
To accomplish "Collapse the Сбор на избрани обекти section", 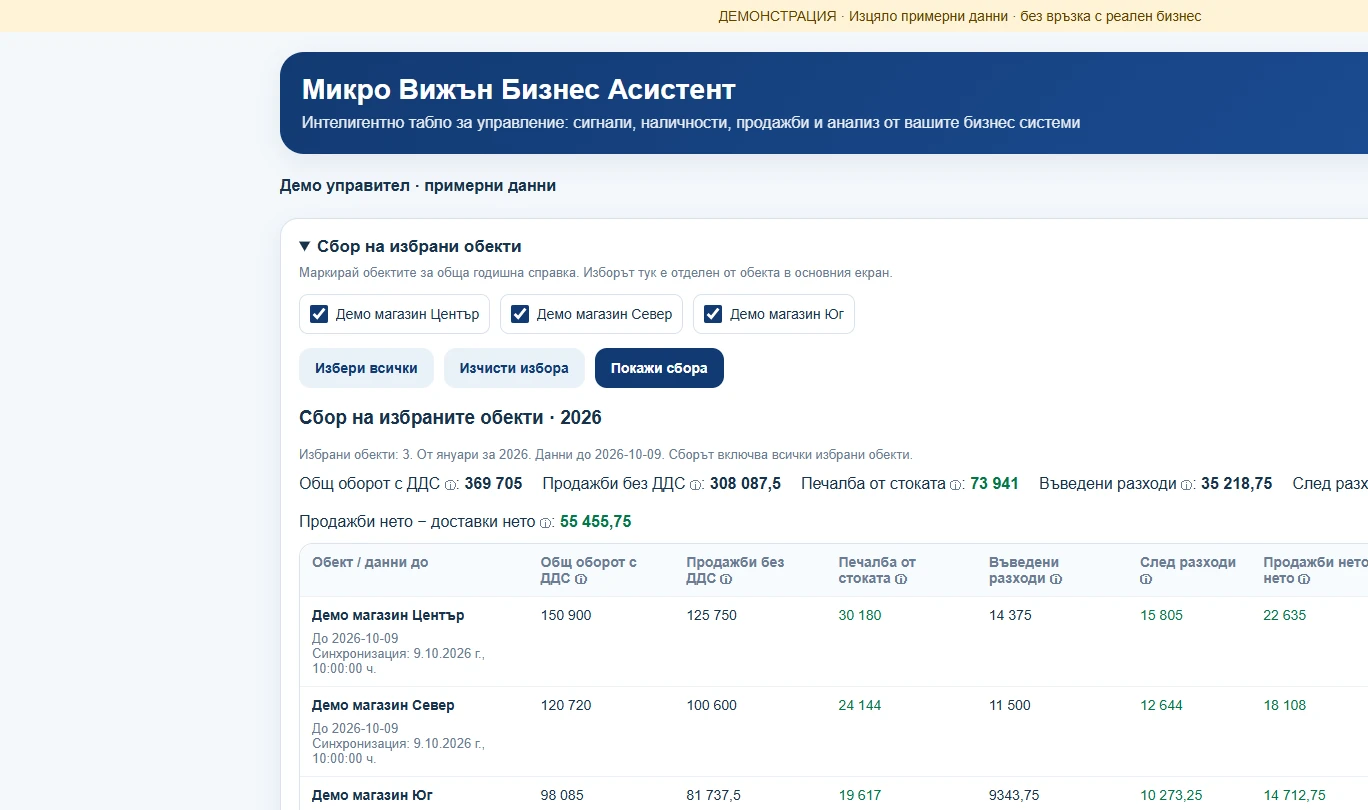I will (410, 247).
